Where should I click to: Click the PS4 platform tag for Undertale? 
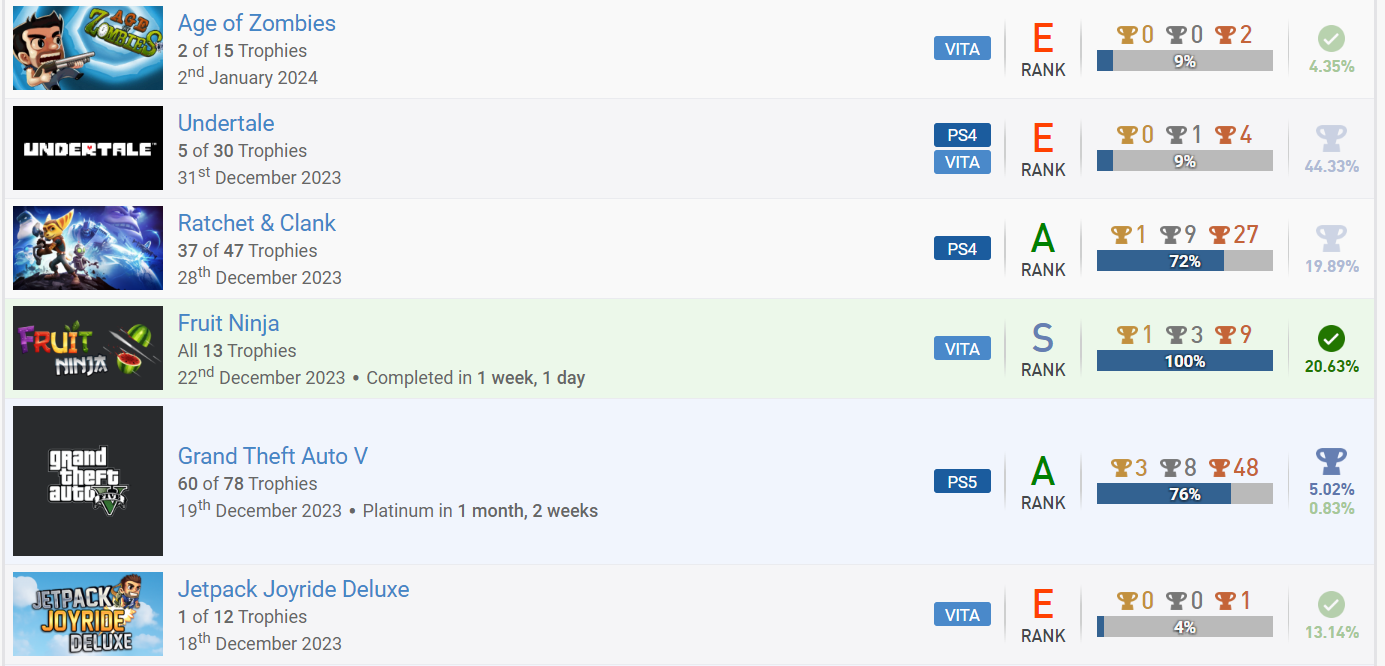[x=962, y=135]
